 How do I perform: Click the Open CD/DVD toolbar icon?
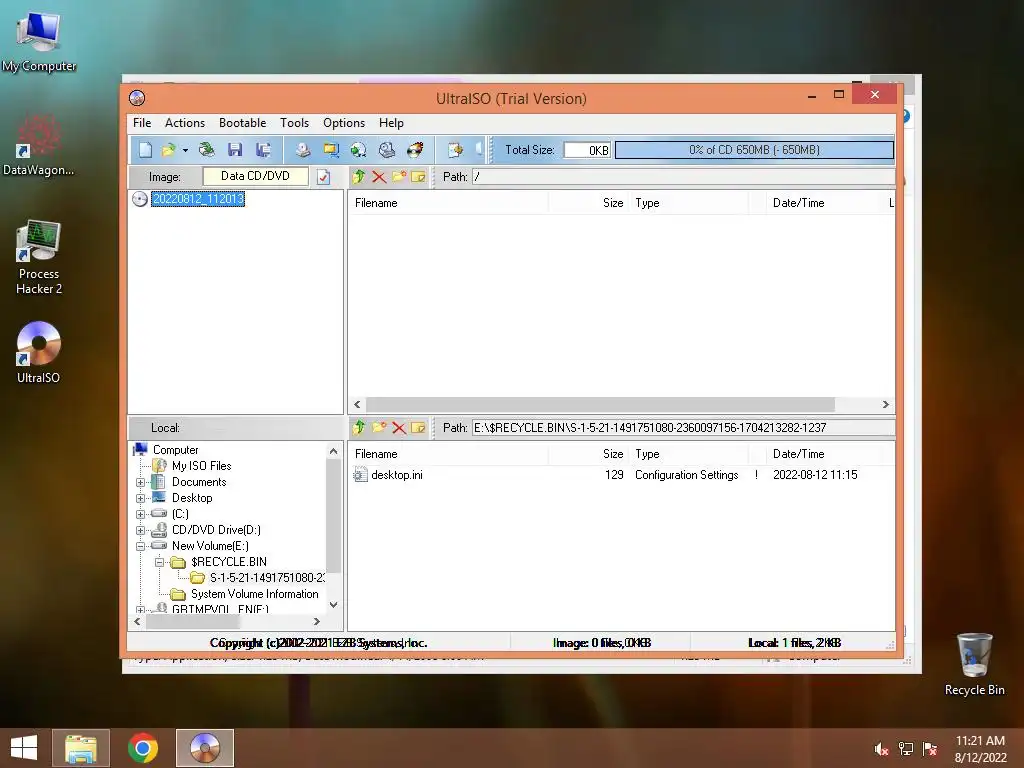pos(206,150)
